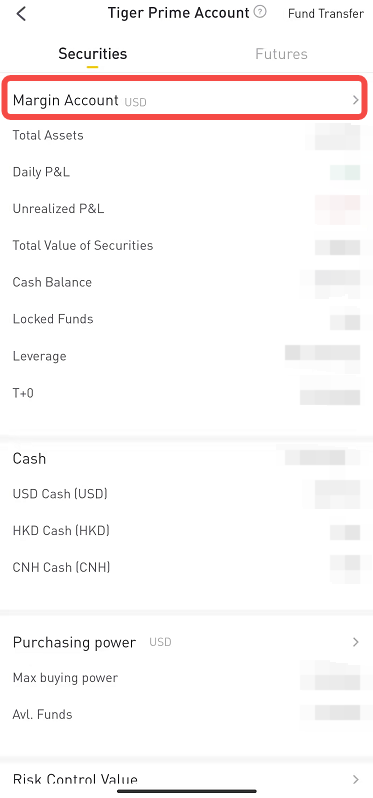Image resolution: width=373 pixels, height=798 pixels.
Task: Expand Risk Control Value chevron
Action: coord(356,779)
